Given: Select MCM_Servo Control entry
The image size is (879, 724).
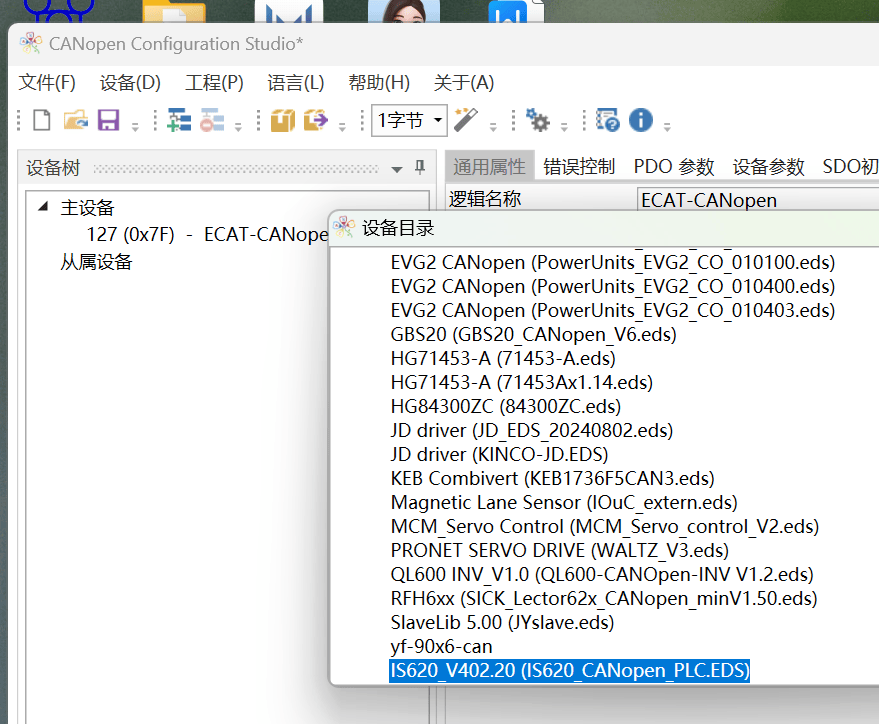Looking at the screenshot, I should tap(605, 527).
